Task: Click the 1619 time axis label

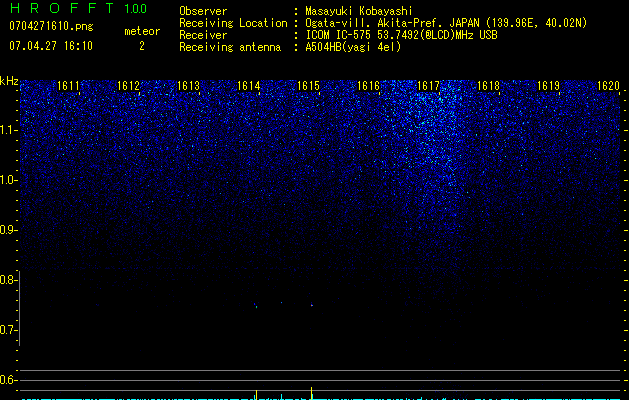Action: [549, 86]
